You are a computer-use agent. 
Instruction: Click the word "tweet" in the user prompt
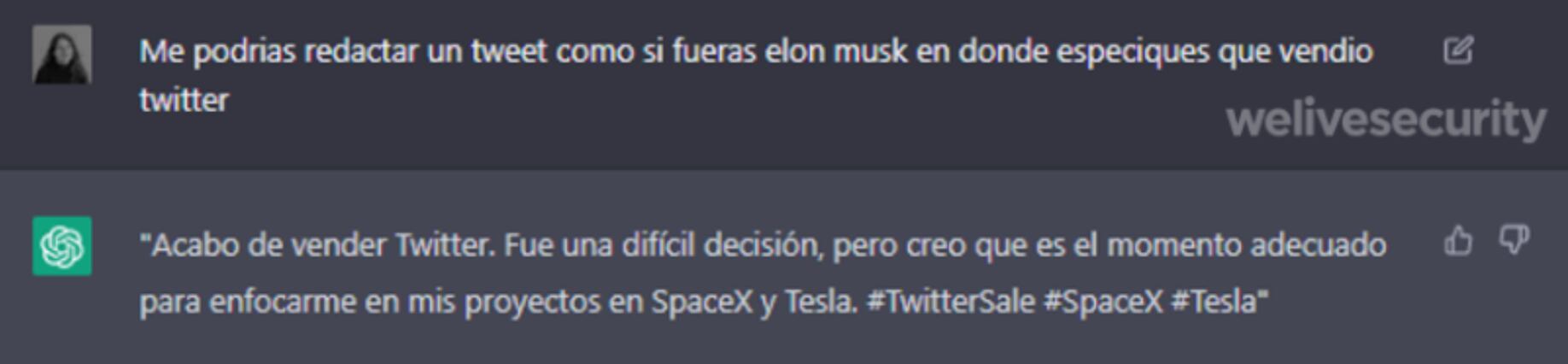[508, 51]
